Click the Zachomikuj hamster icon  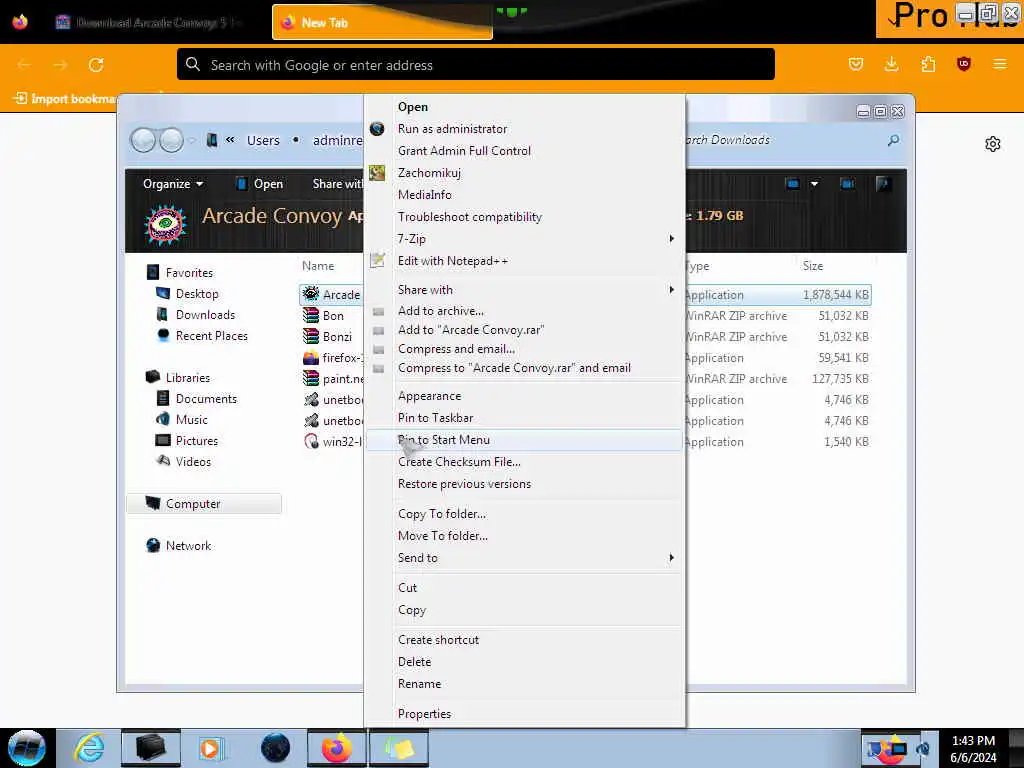pos(377,172)
